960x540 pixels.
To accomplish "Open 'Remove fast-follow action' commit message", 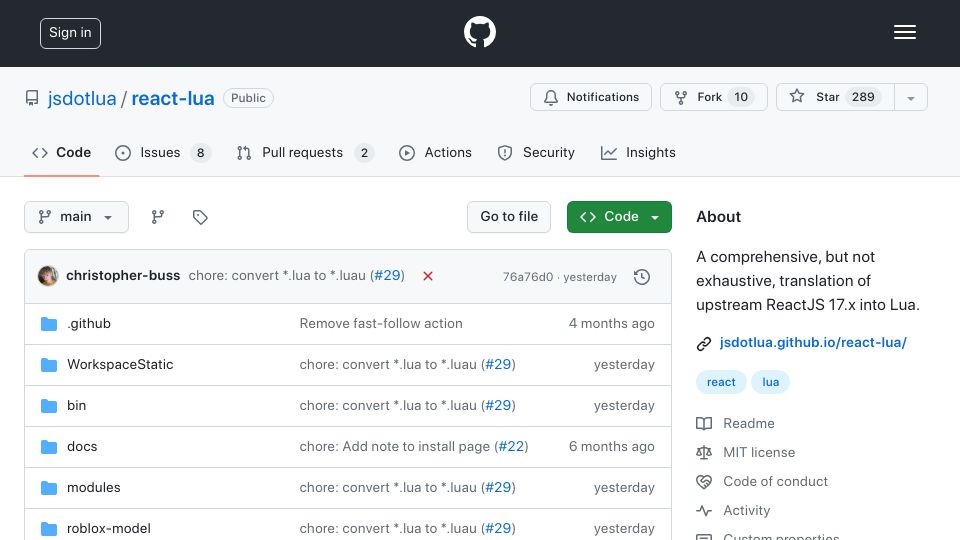I will click(381, 323).
